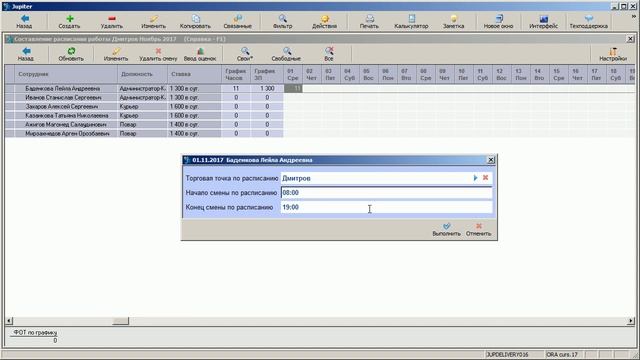
Task: Open the Интерфейс settings icon
Action: [543, 19]
